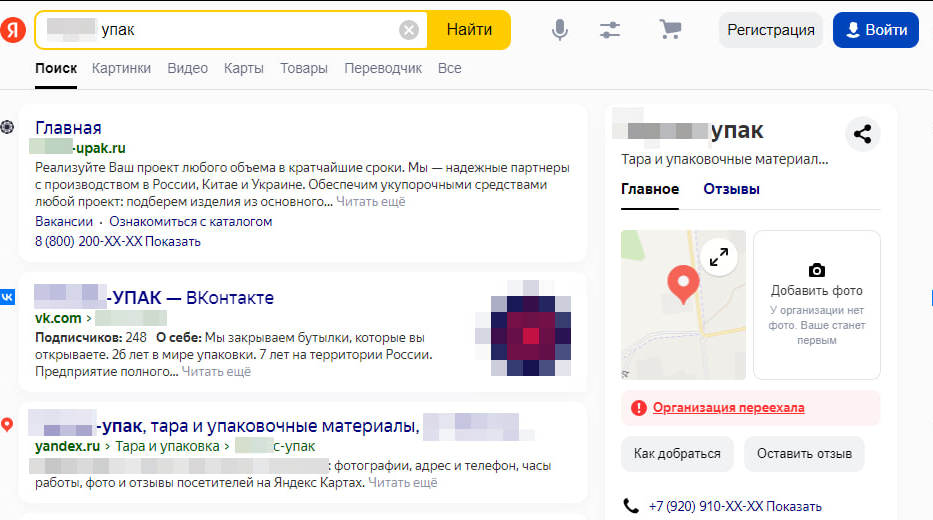The width and height of the screenshot is (933, 520).
Task: Click the camera icon to add photo
Action: click(816, 270)
